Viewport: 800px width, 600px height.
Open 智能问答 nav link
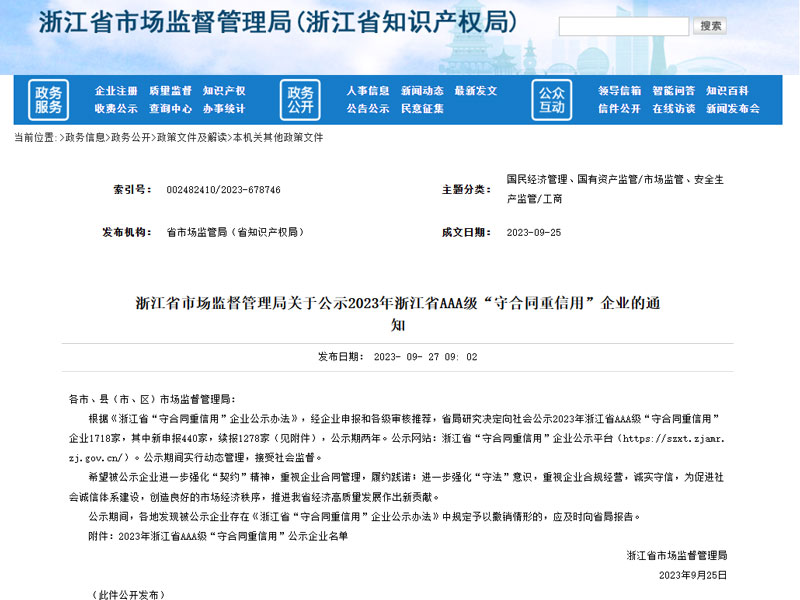point(673,91)
